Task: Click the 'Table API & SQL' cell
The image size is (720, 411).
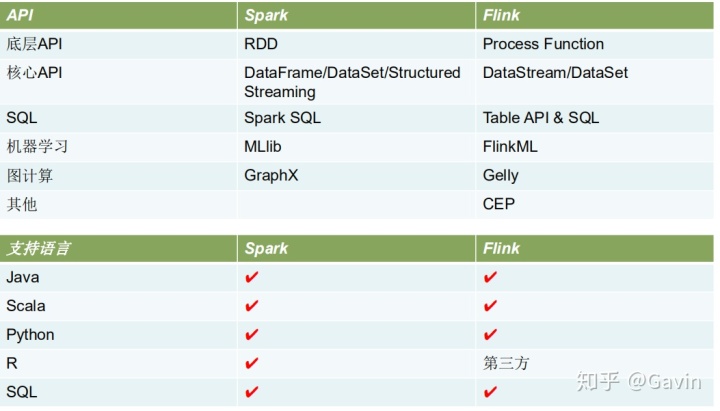Action: [x=541, y=118]
